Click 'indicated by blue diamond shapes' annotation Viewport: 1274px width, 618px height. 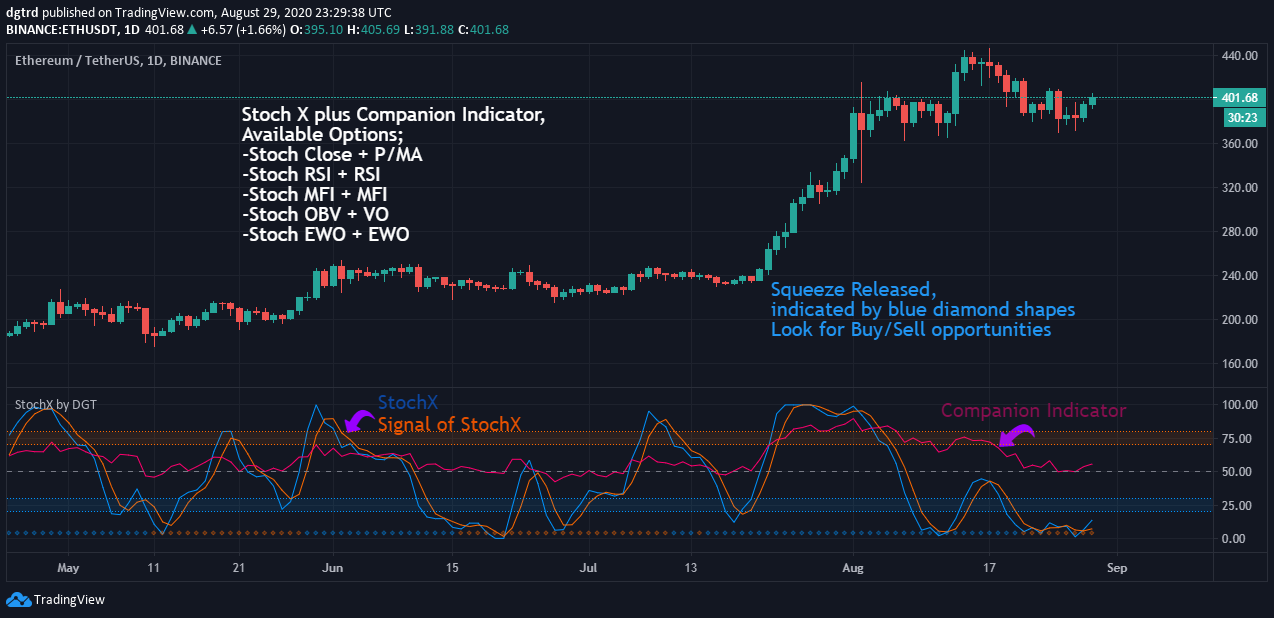(x=923, y=310)
